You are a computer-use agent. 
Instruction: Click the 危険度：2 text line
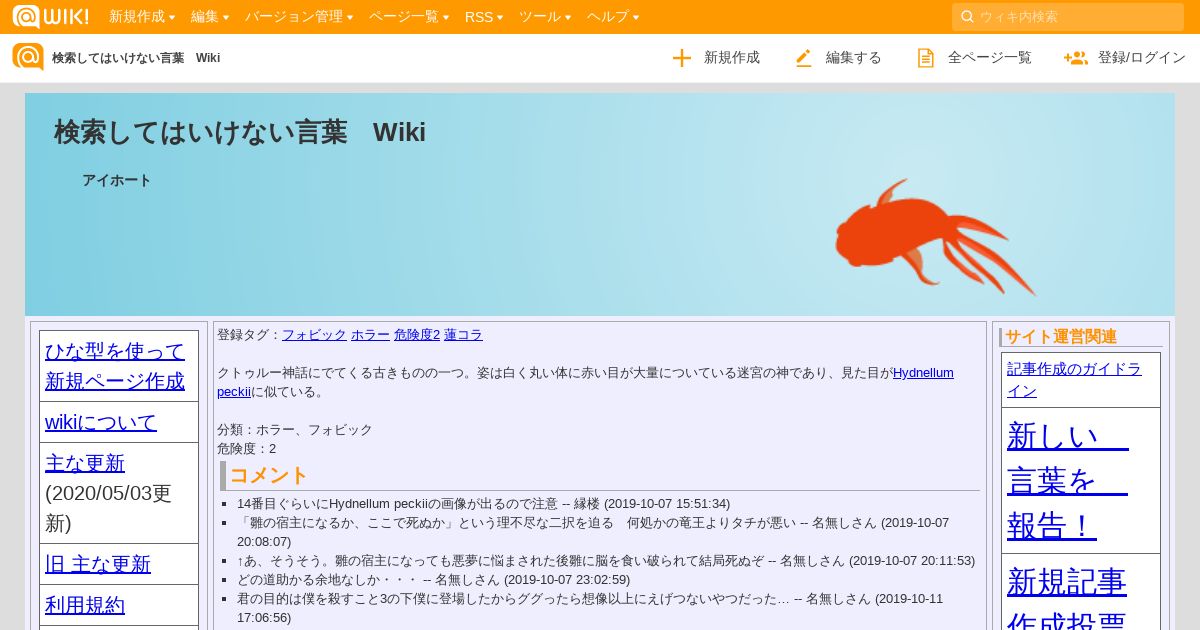pyautogui.click(x=247, y=449)
